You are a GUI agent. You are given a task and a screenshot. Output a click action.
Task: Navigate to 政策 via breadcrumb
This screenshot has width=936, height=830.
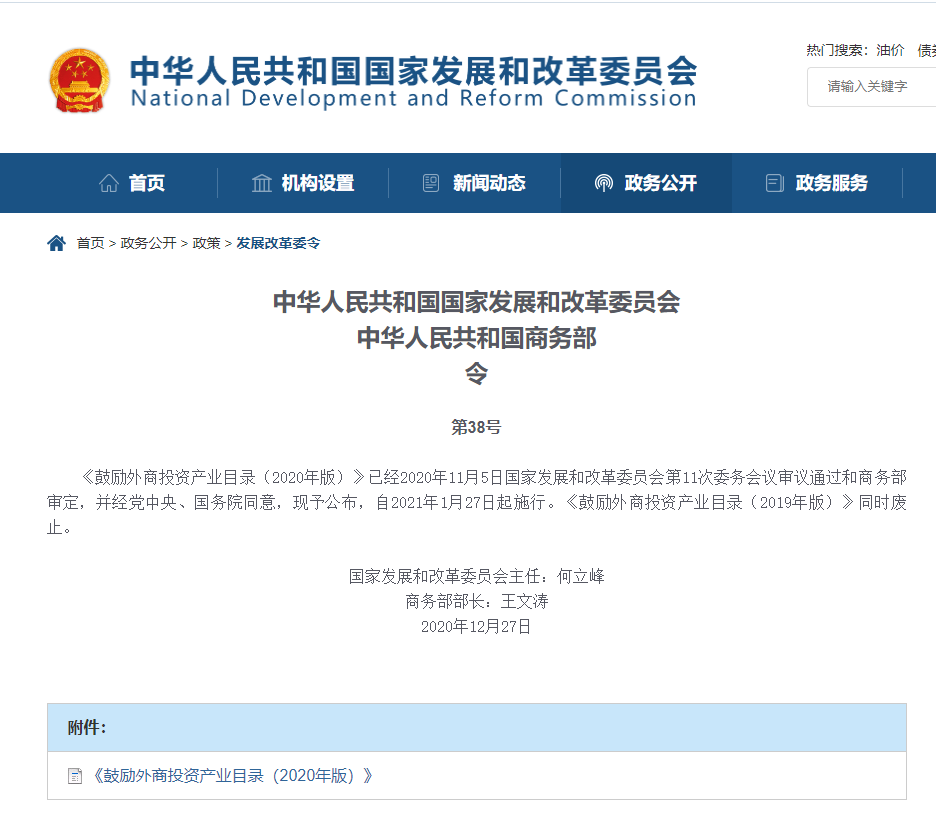[206, 243]
